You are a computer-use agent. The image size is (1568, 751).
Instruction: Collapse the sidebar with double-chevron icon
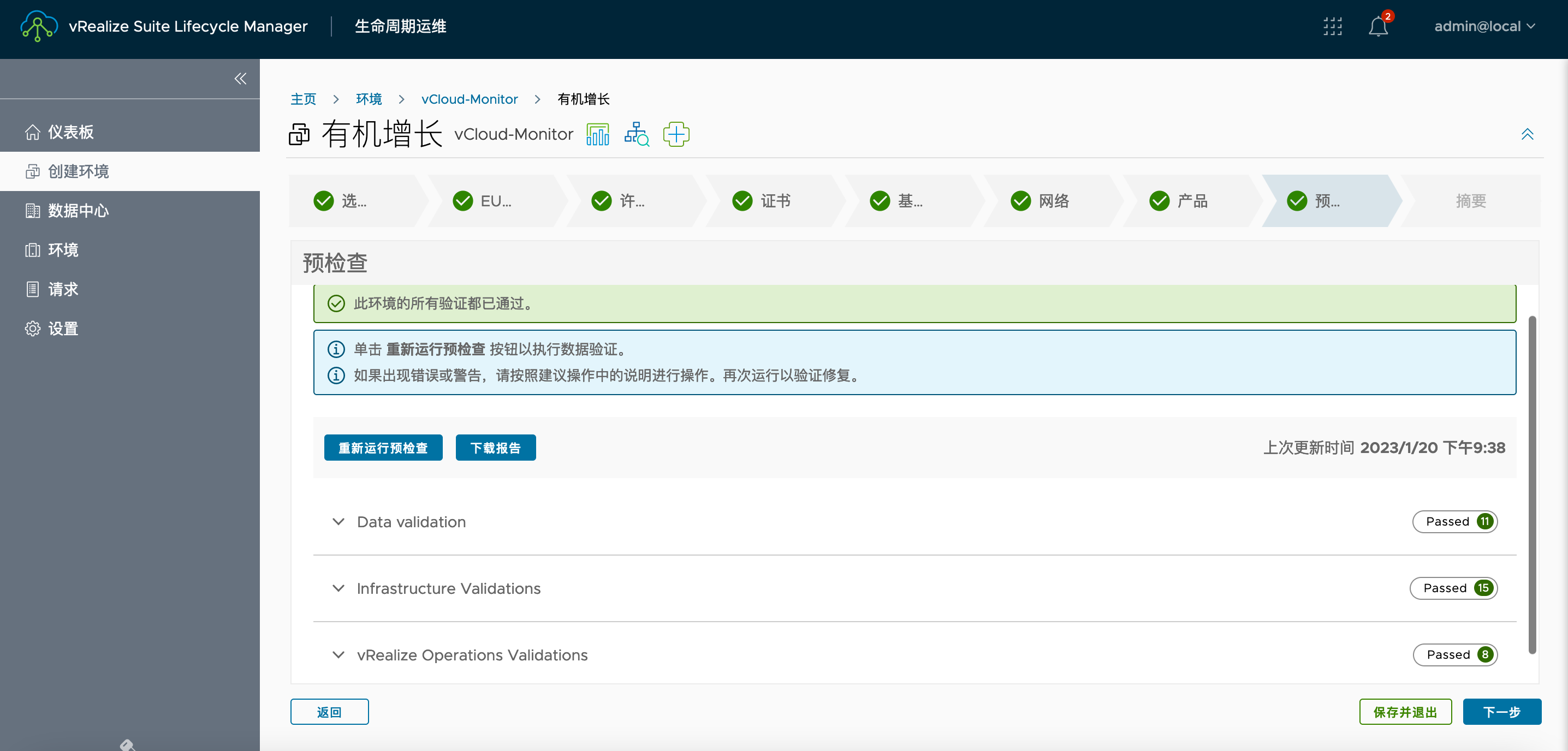tap(240, 79)
